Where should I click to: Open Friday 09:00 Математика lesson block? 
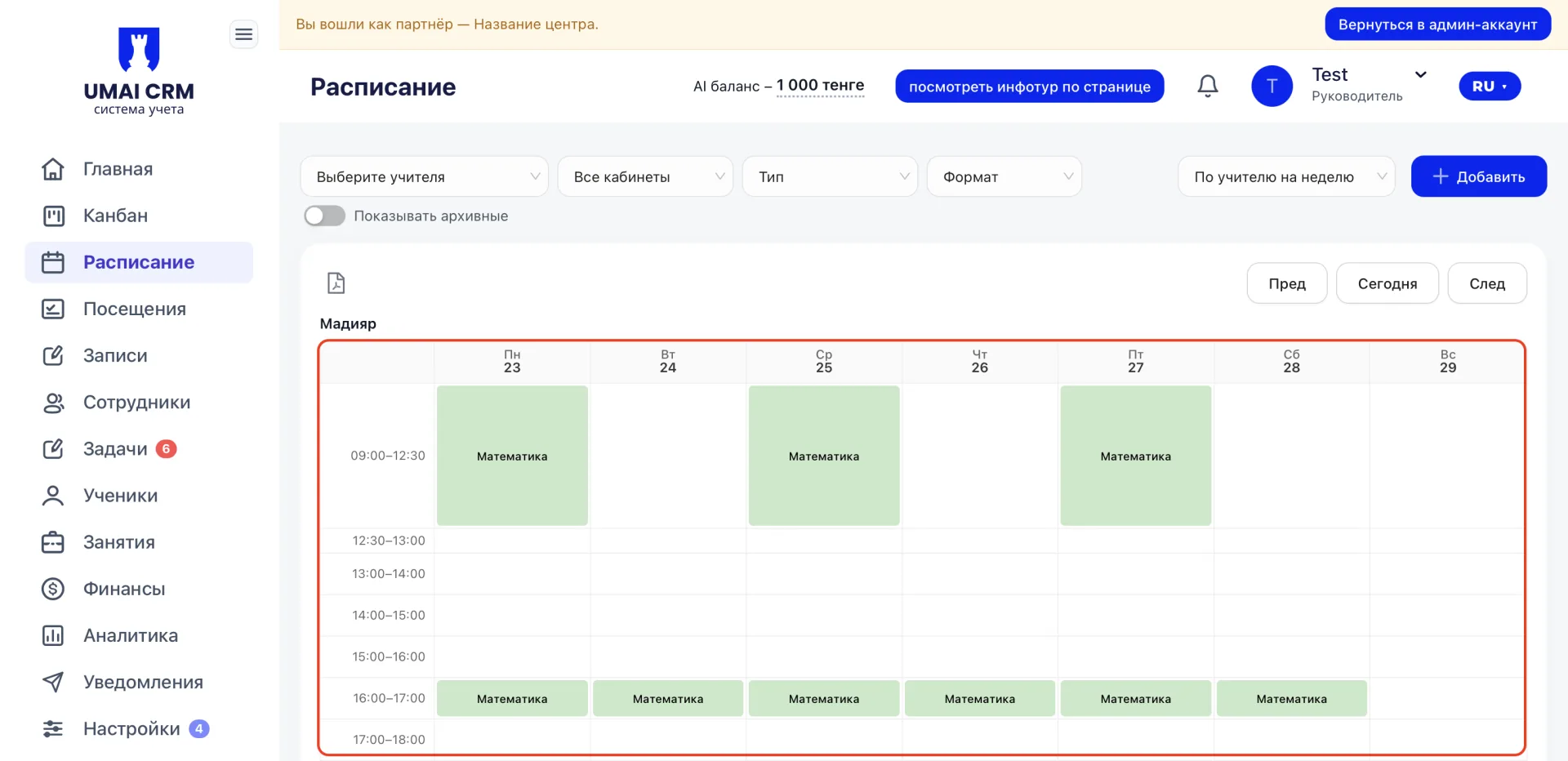point(1136,456)
